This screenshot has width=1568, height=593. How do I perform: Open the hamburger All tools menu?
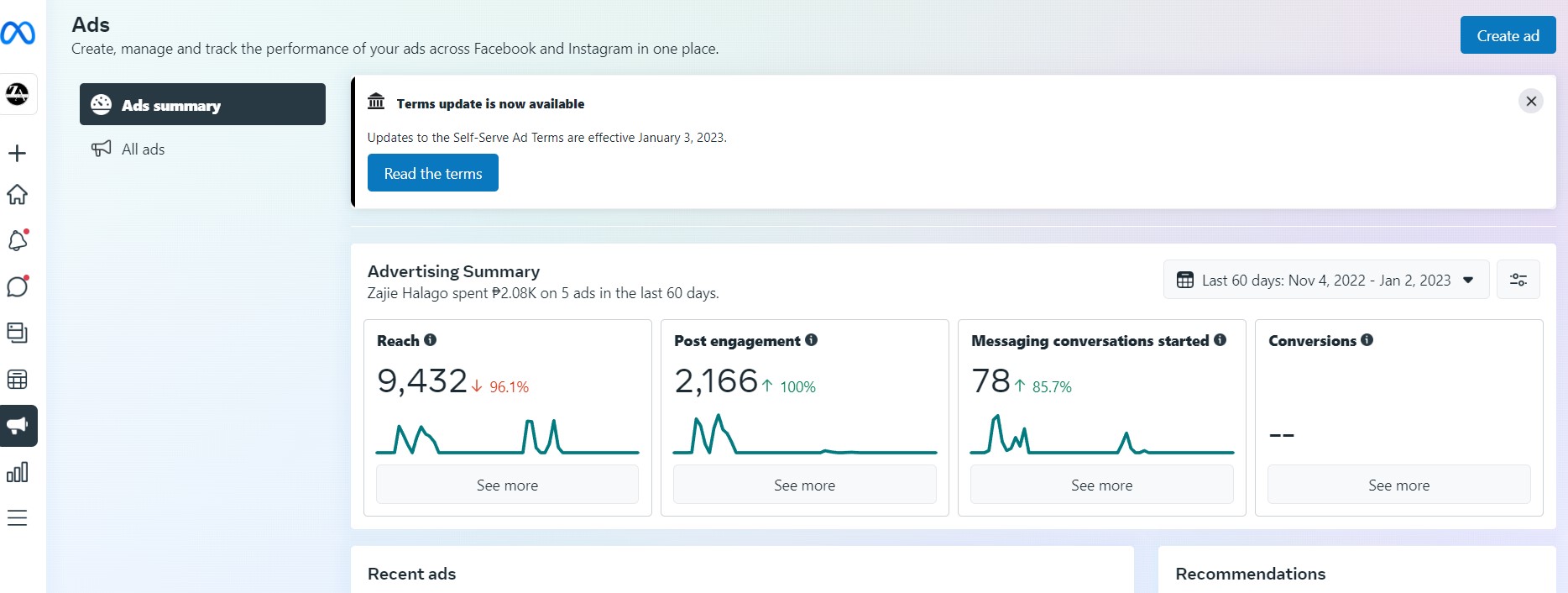pyautogui.click(x=17, y=518)
